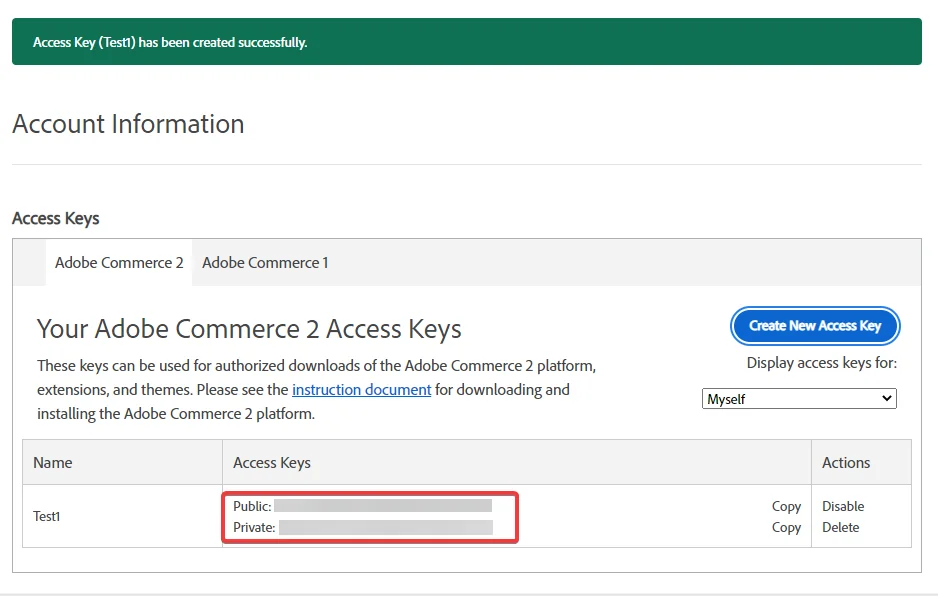Click the Access Keys section heading
Image resolution: width=938 pixels, height=596 pixels.
pyautogui.click(x=56, y=218)
